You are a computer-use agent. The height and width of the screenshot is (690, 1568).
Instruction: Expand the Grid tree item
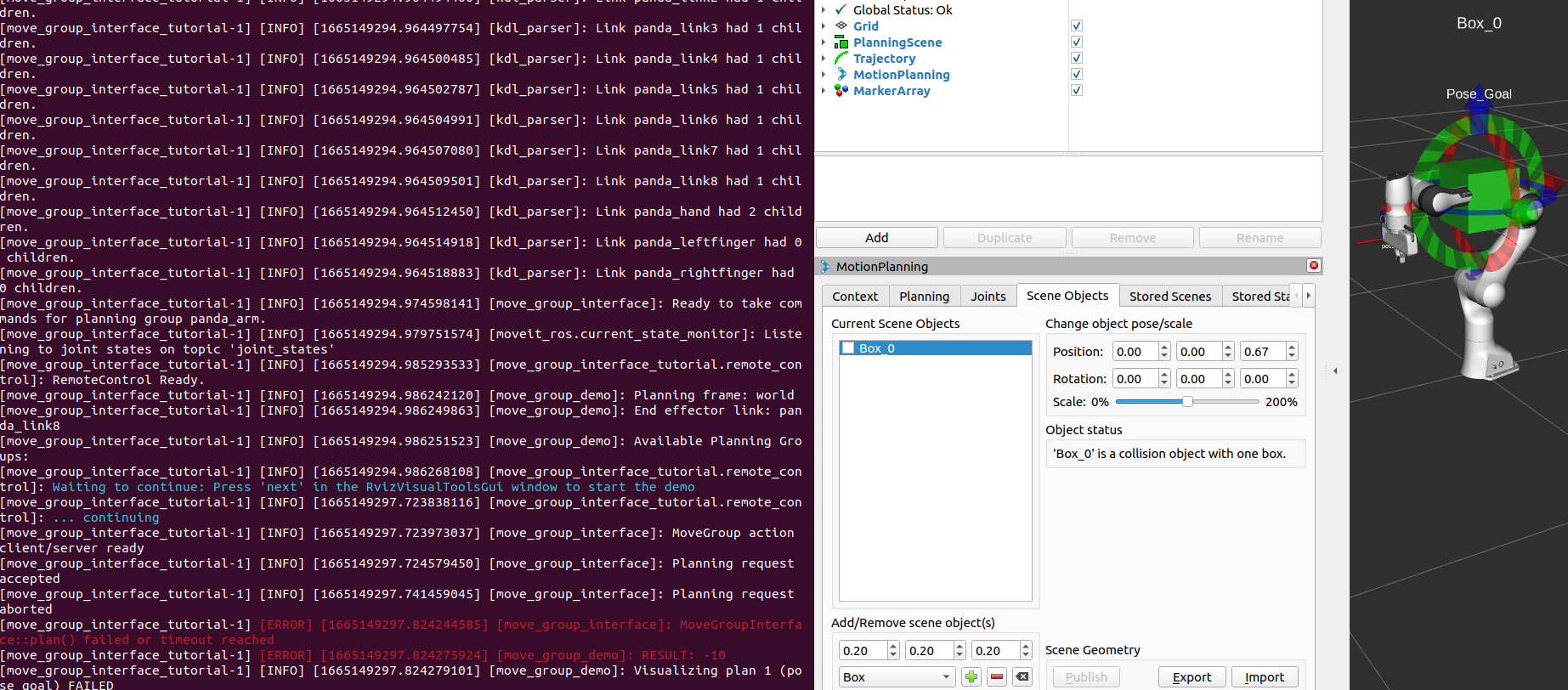click(823, 26)
